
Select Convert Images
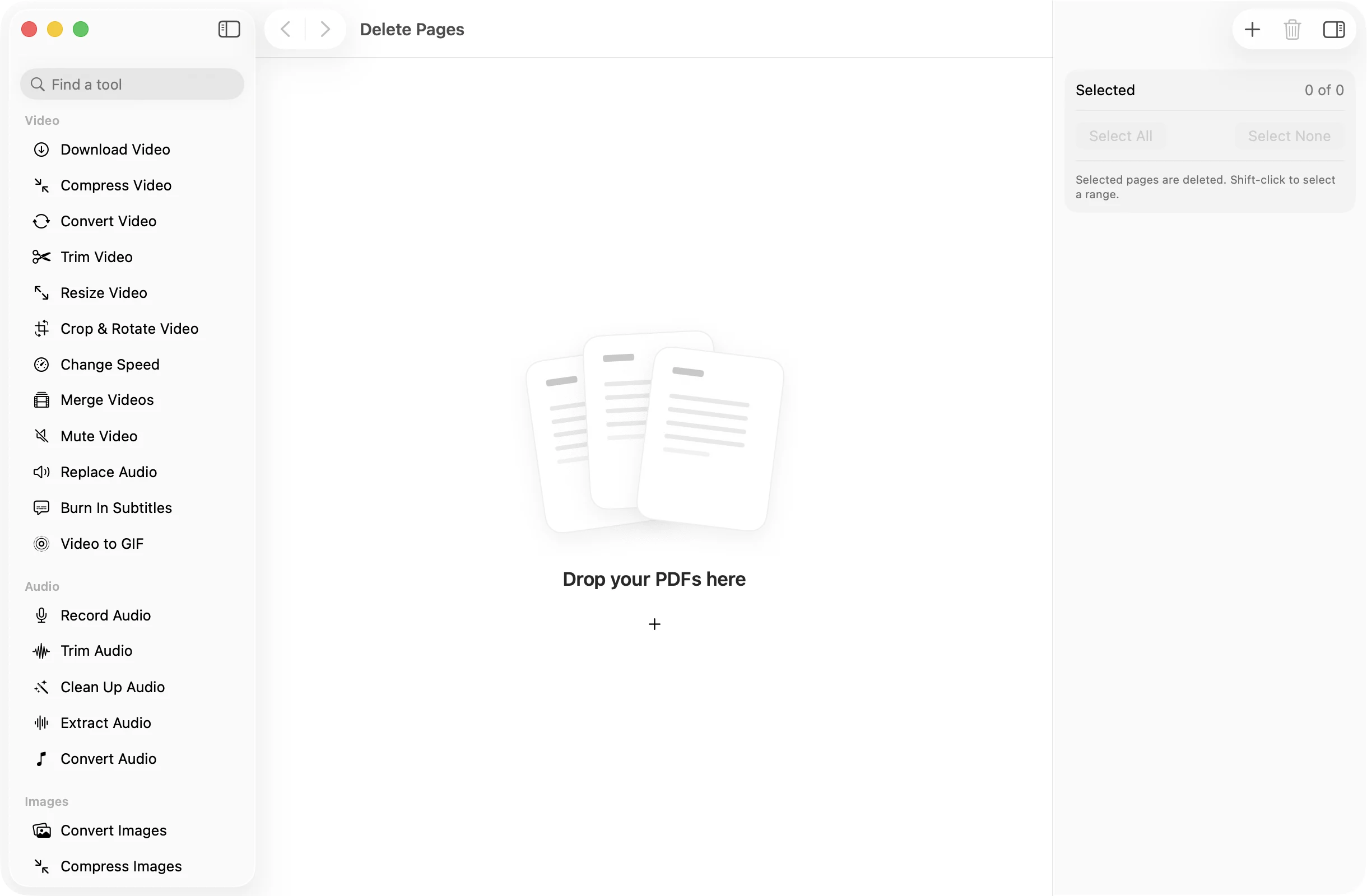click(132, 830)
